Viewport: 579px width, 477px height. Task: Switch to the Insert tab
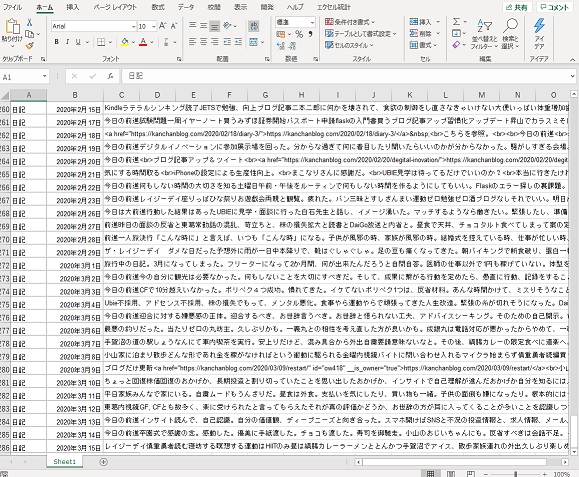point(72,7)
